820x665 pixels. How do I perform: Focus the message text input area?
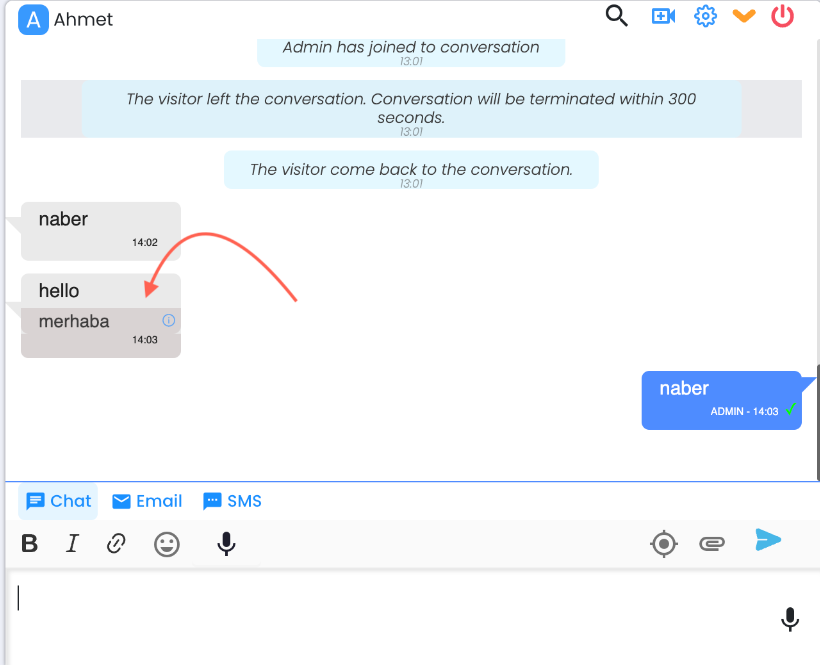tap(392, 617)
